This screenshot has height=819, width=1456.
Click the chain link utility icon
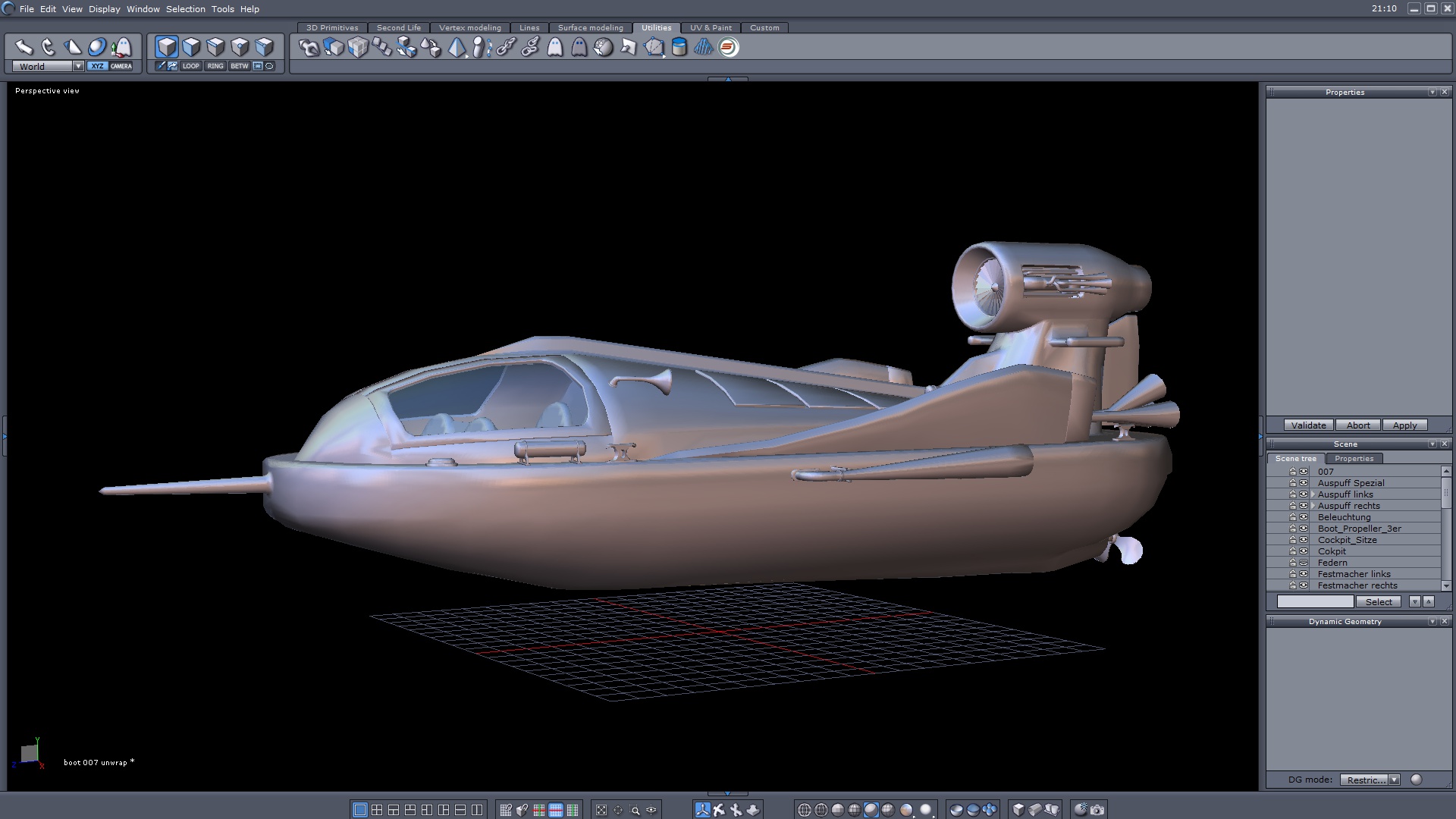[x=506, y=47]
